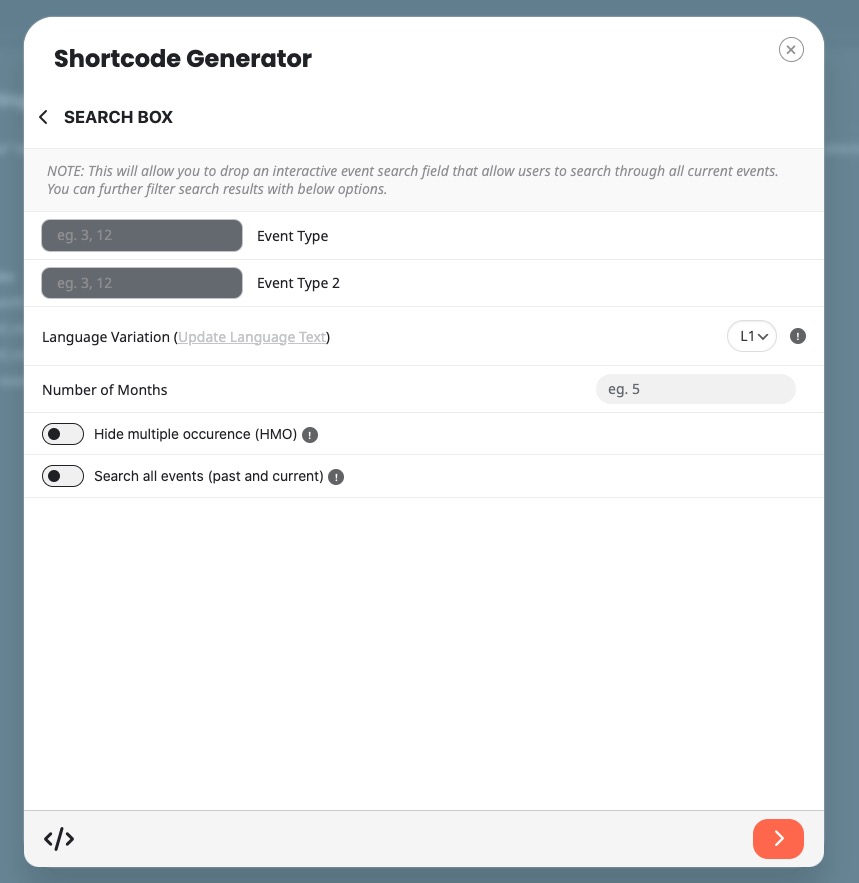Show the HMO info tooltip icon
Screen dimensions: 859x883
coord(310,435)
